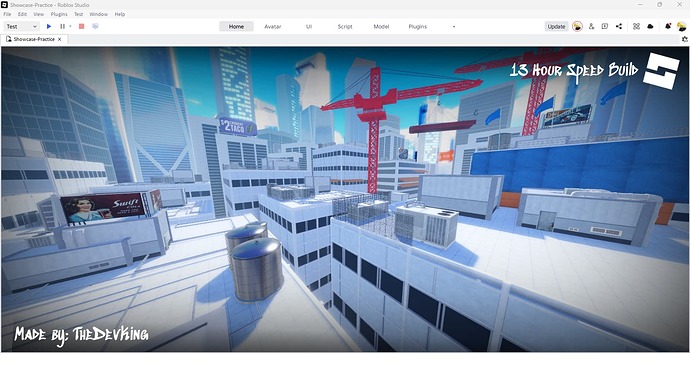Click the client/server view icon beside Stop
This screenshot has height=366, width=690.
coord(95,26)
